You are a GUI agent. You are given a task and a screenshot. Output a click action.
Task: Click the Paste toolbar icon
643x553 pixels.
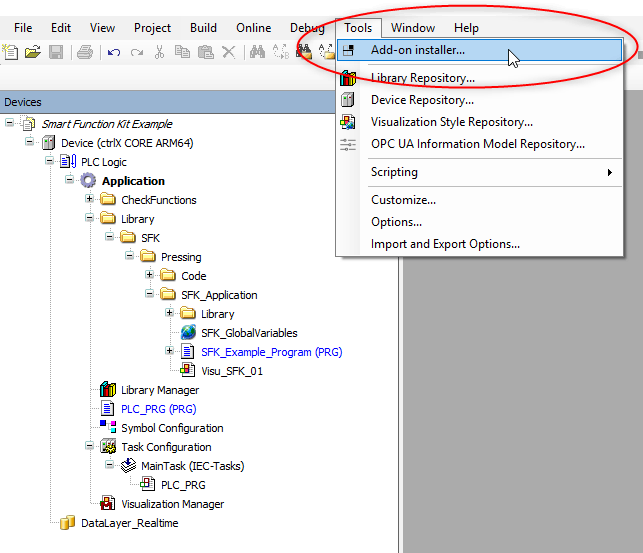[x=205, y=52]
